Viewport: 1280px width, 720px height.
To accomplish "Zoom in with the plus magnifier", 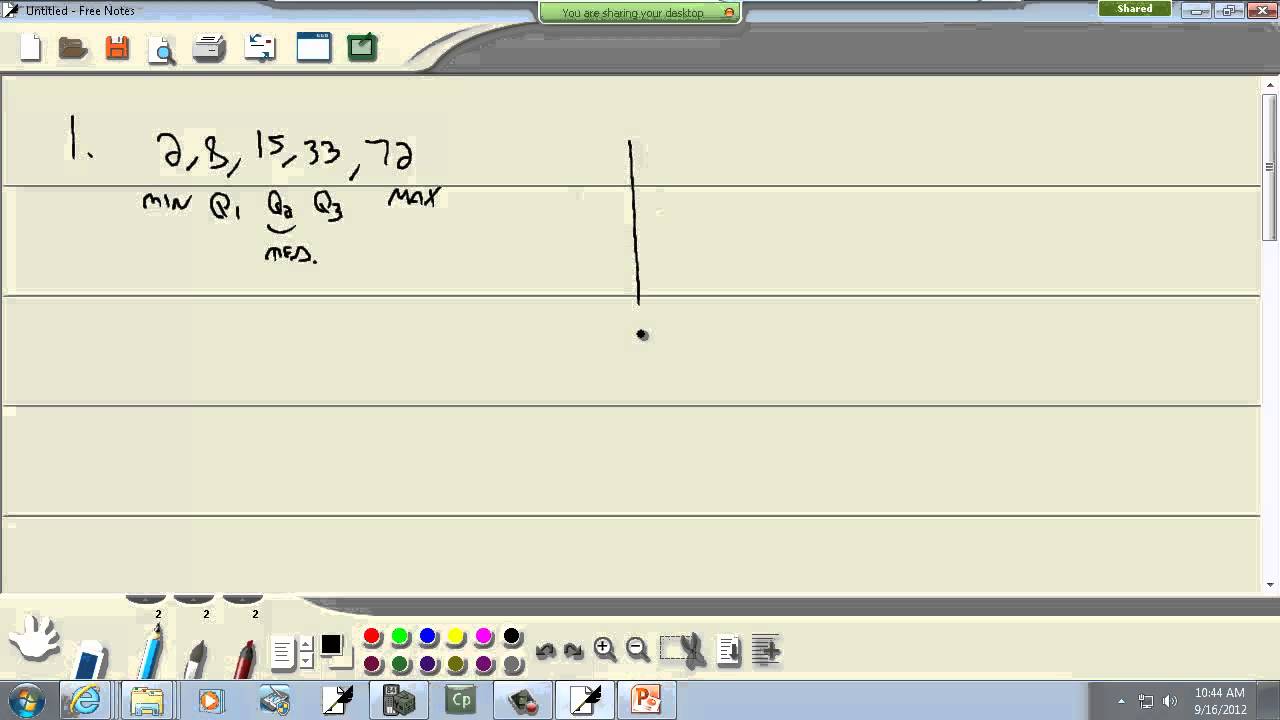I will [x=604, y=649].
